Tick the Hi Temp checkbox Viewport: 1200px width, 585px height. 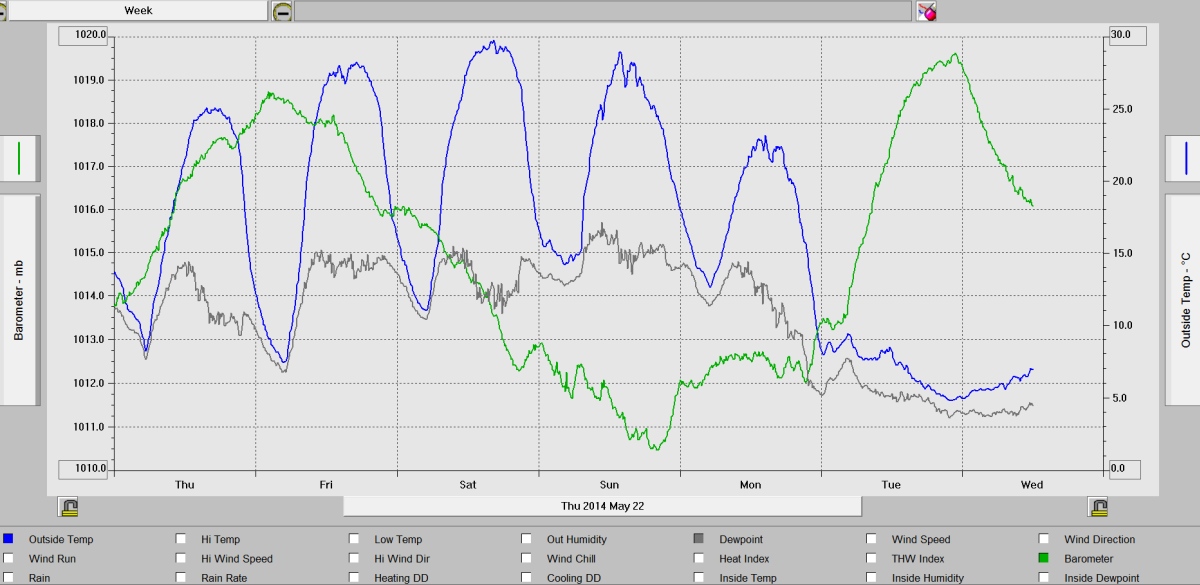tap(181, 539)
